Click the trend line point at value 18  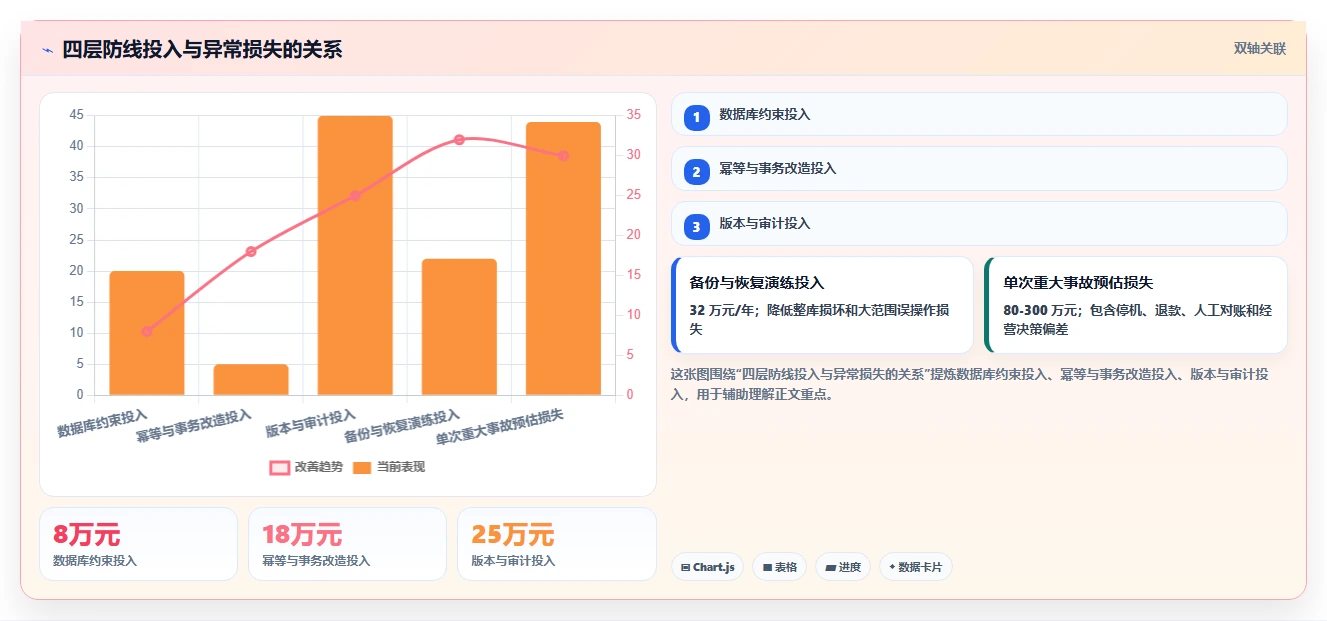251,251
